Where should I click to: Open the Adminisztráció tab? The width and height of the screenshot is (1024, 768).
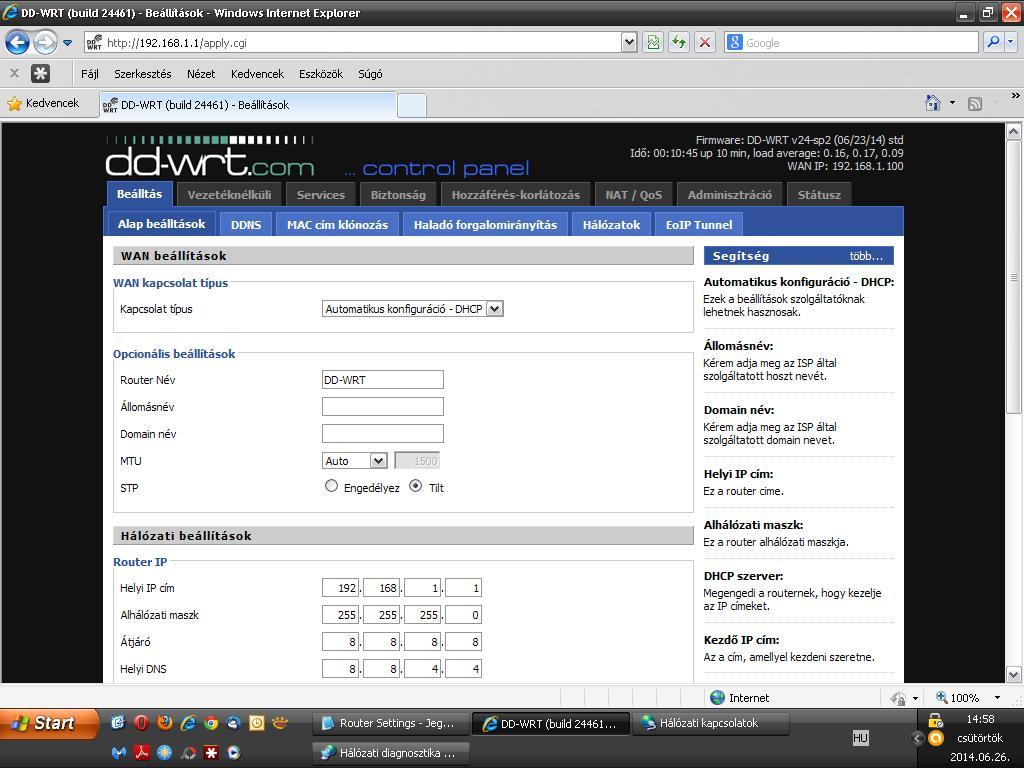point(729,195)
